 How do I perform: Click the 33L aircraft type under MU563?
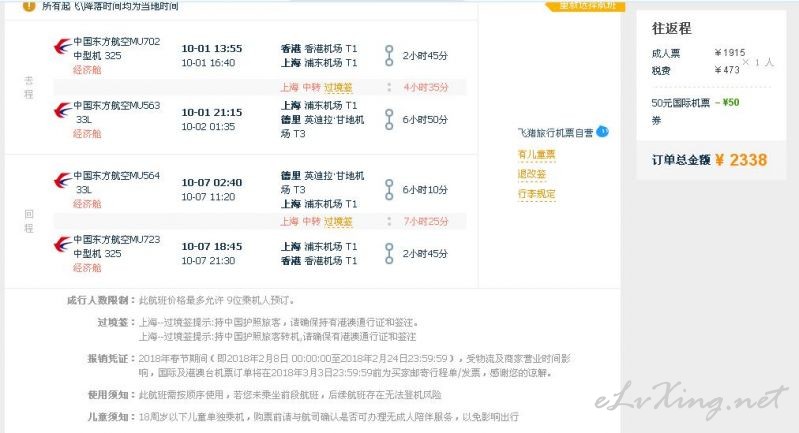tap(84, 120)
